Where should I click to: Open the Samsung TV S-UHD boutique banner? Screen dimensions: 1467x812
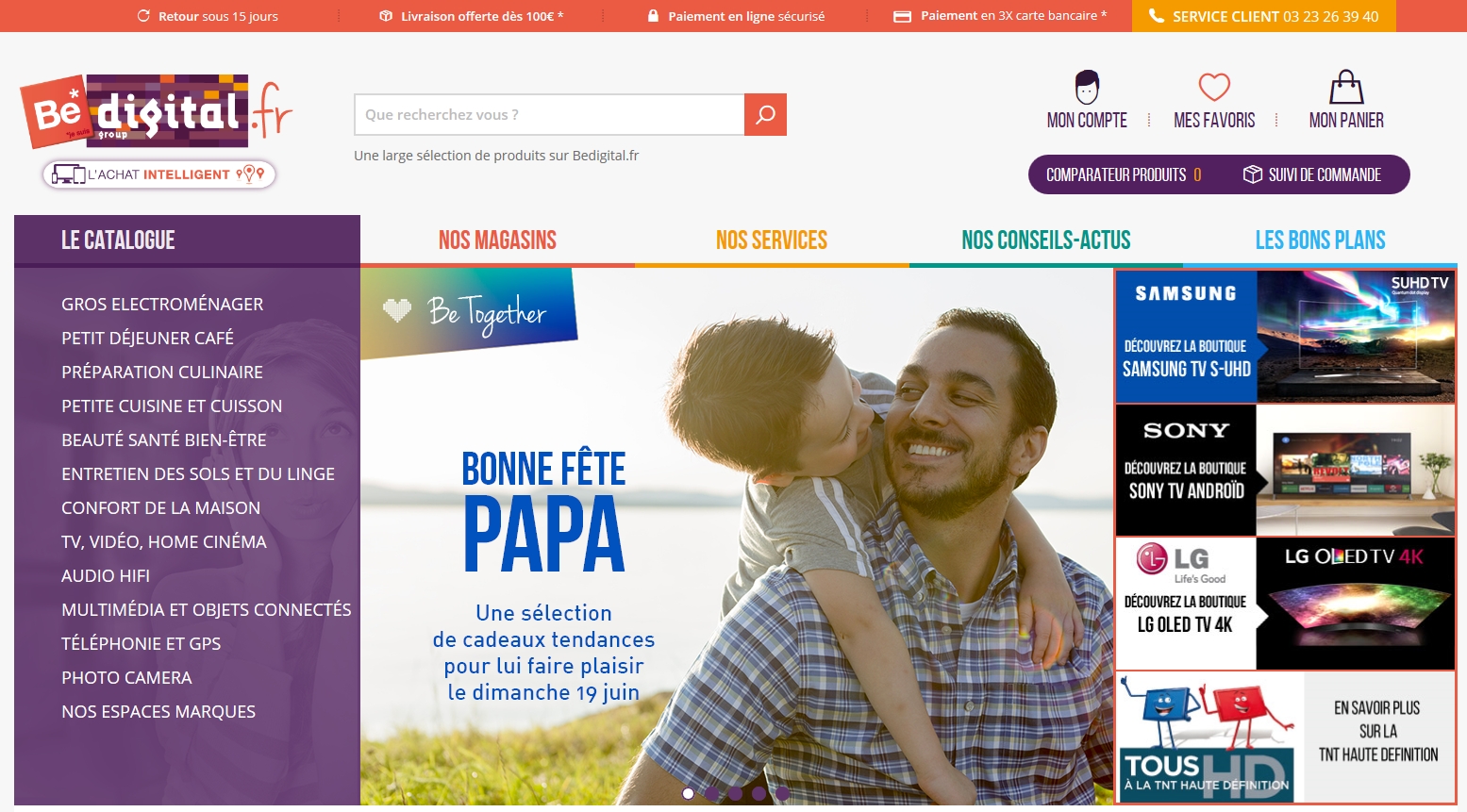pyautogui.click(x=1285, y=337)
